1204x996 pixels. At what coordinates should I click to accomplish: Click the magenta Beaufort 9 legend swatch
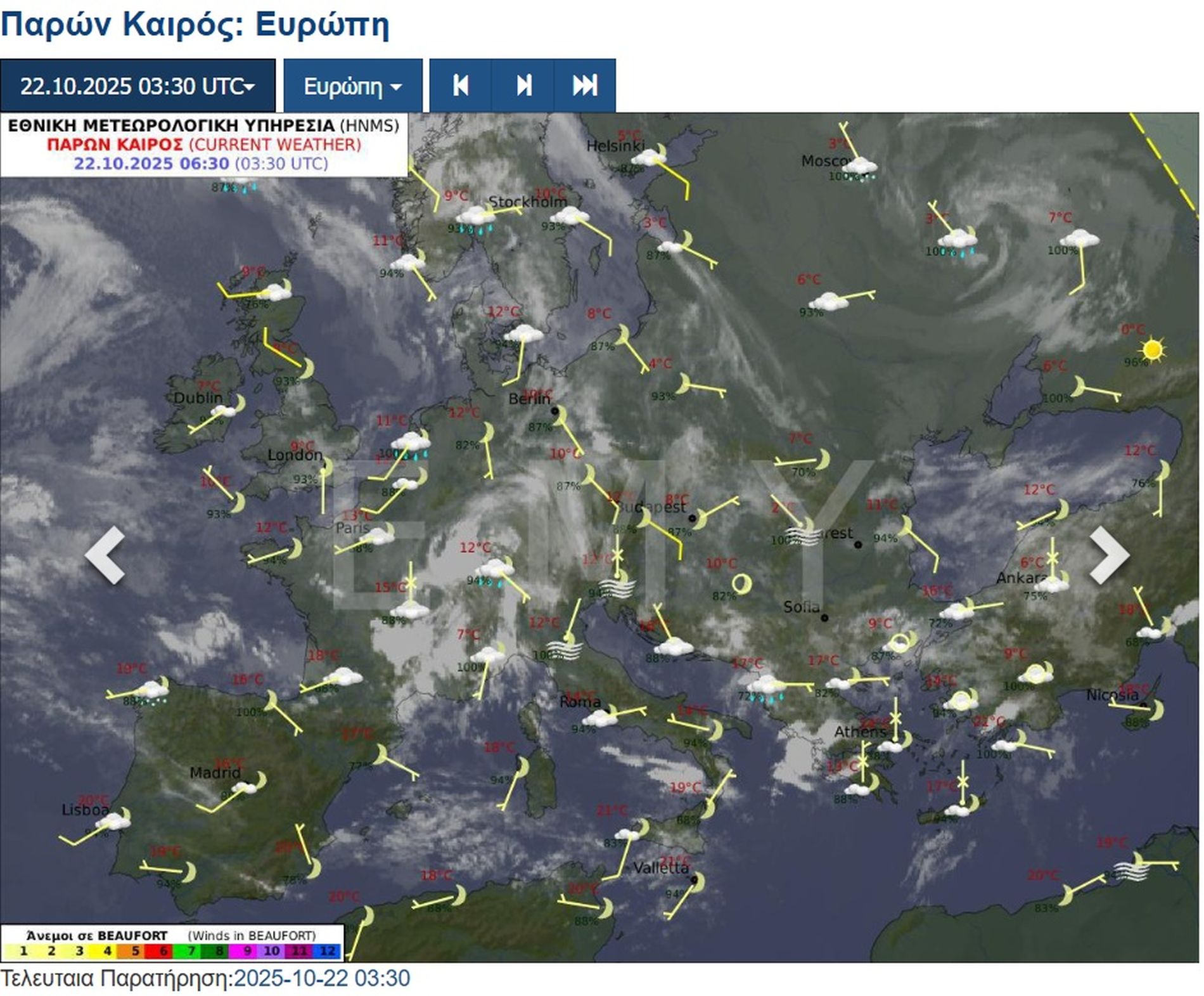pyautogui.click(x=246, y=951)
